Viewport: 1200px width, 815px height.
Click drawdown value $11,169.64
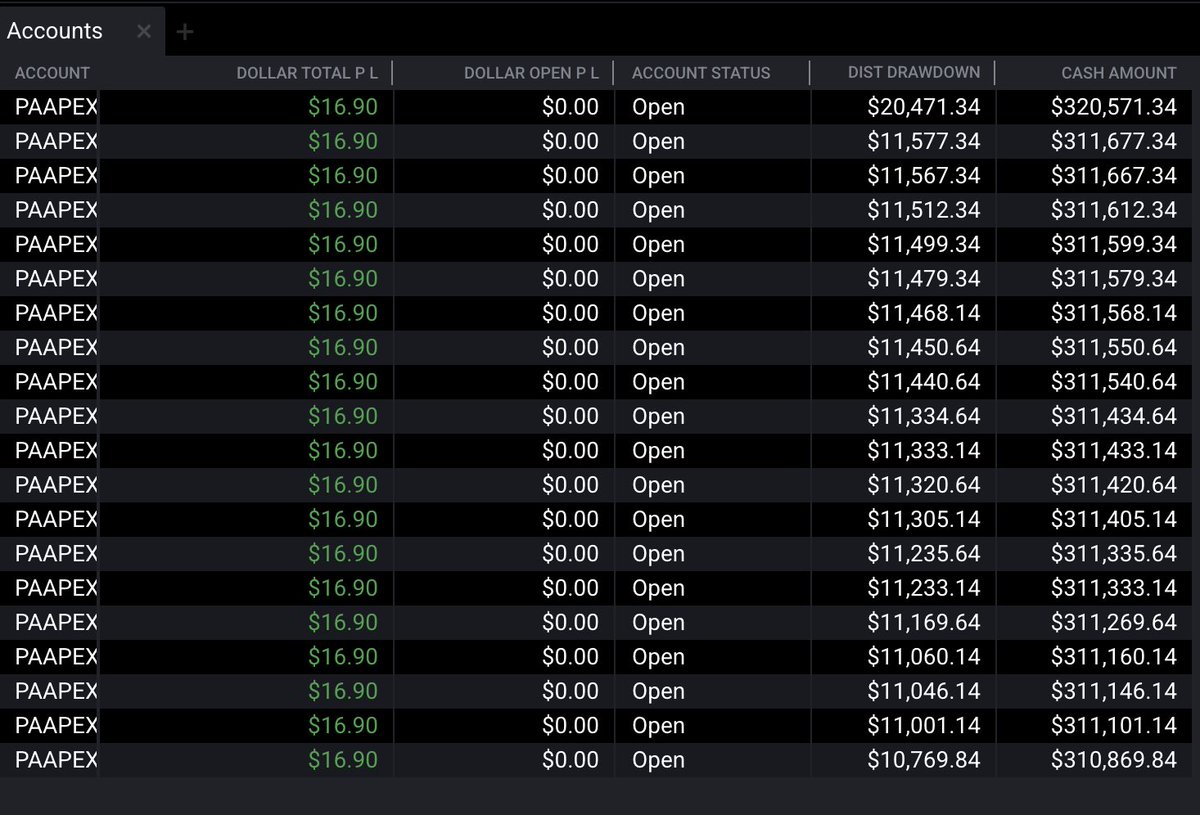point(924,622)
